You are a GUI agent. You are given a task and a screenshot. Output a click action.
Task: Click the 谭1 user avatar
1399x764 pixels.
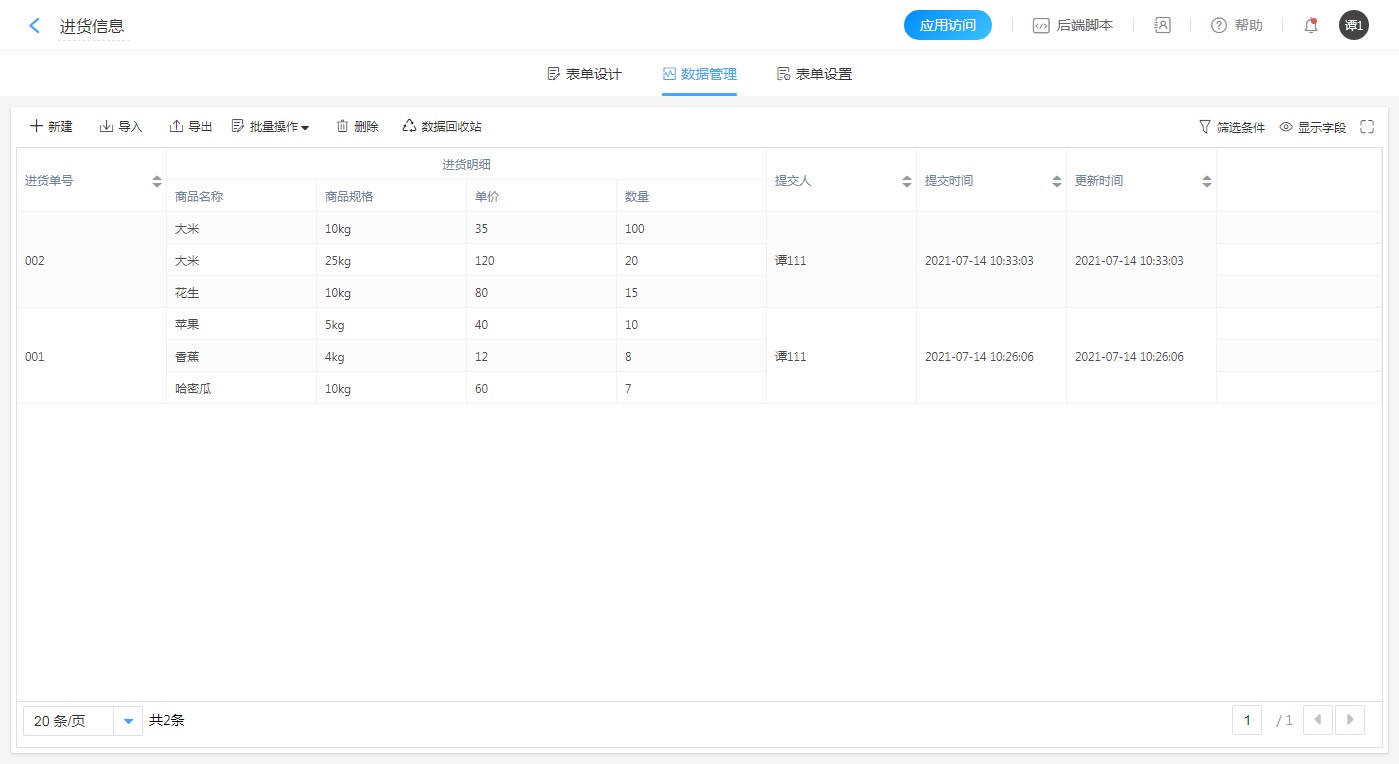coord(1353,26)
